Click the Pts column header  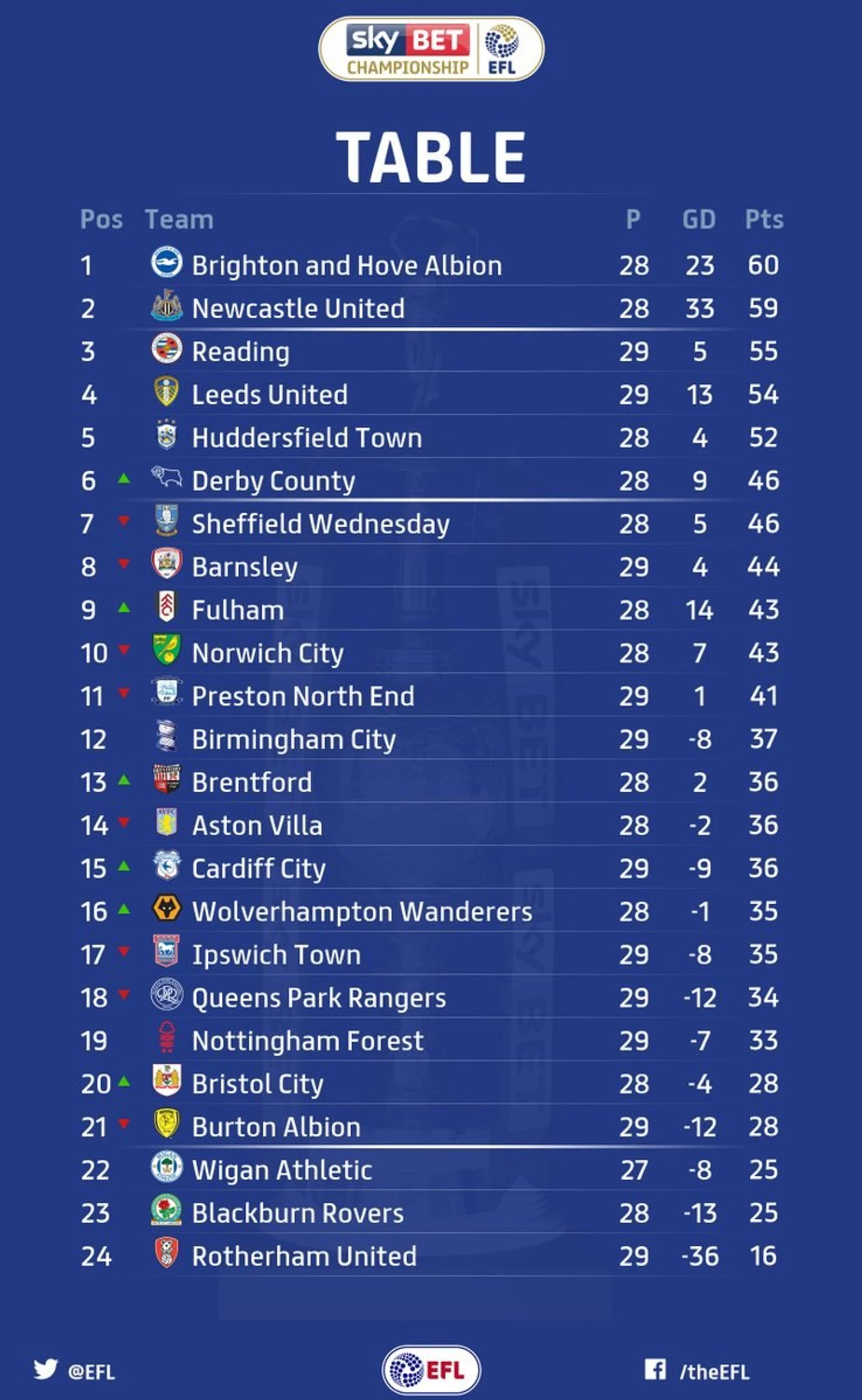[x=764, y=219]
